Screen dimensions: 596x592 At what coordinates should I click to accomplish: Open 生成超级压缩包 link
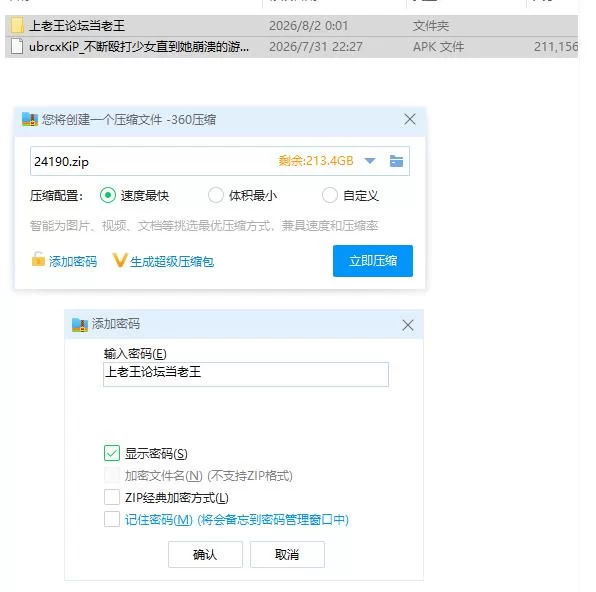pyautogui.click(x=172, y=262)
